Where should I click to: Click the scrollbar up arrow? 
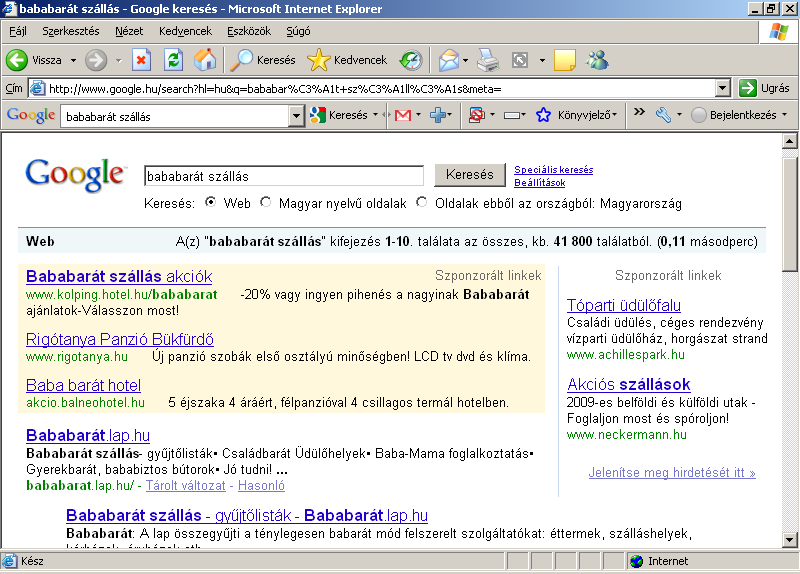click(789, 141)
